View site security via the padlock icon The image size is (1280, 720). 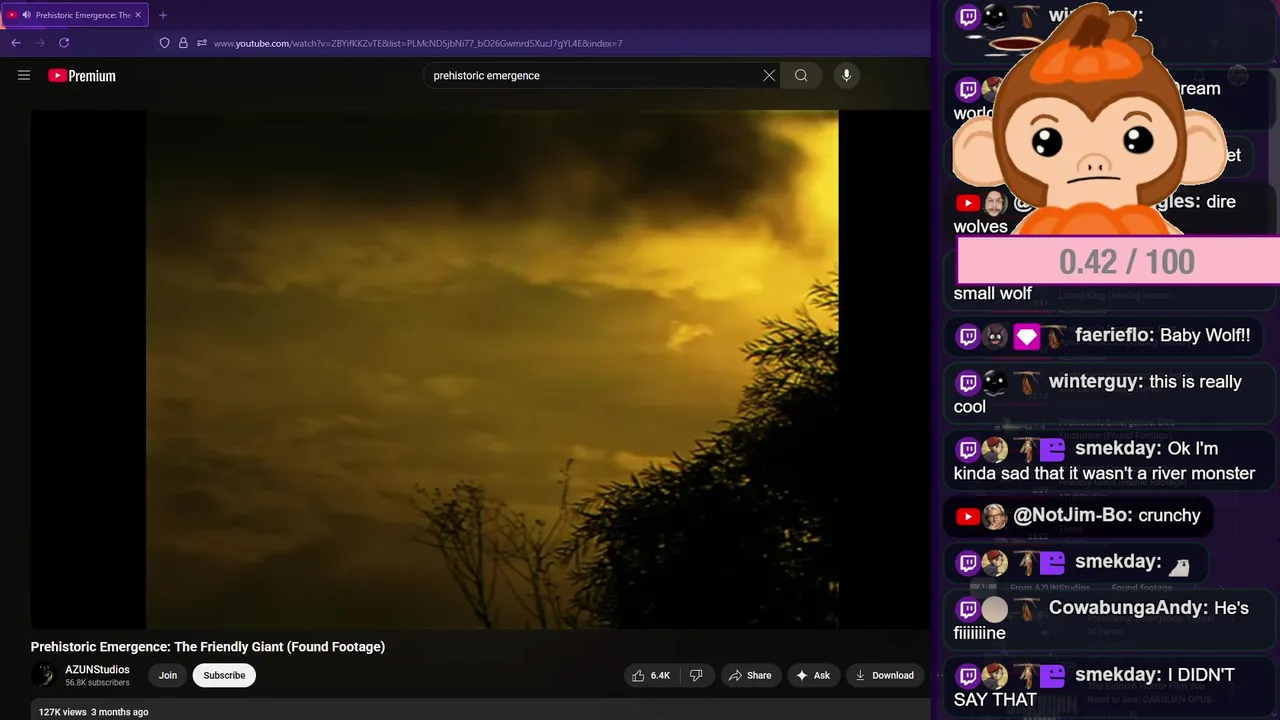183,43
